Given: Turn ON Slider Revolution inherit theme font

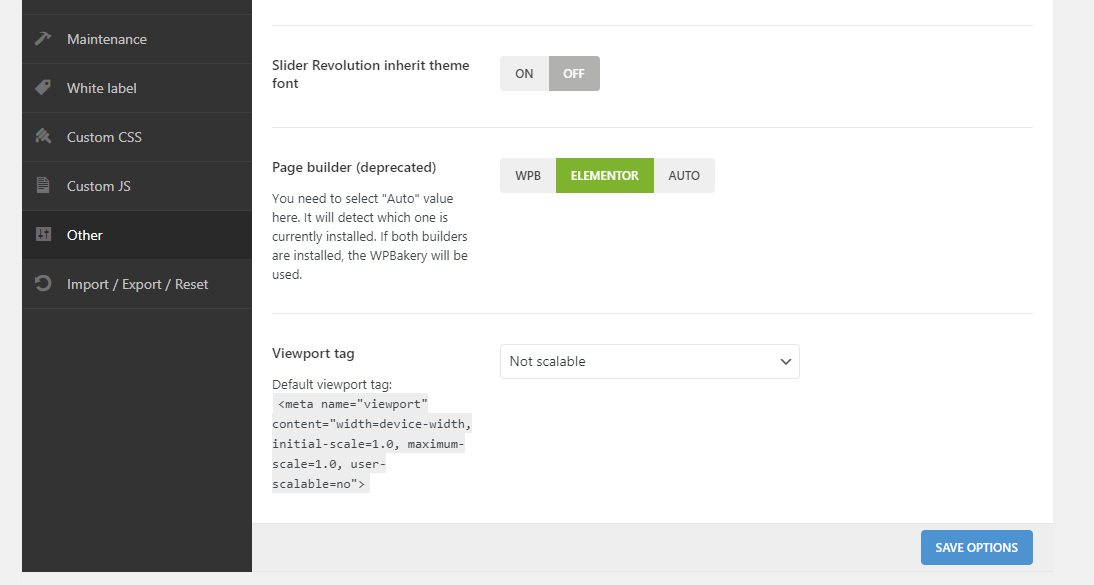Looking at the screenshot, I should click(x=524, y=74).
